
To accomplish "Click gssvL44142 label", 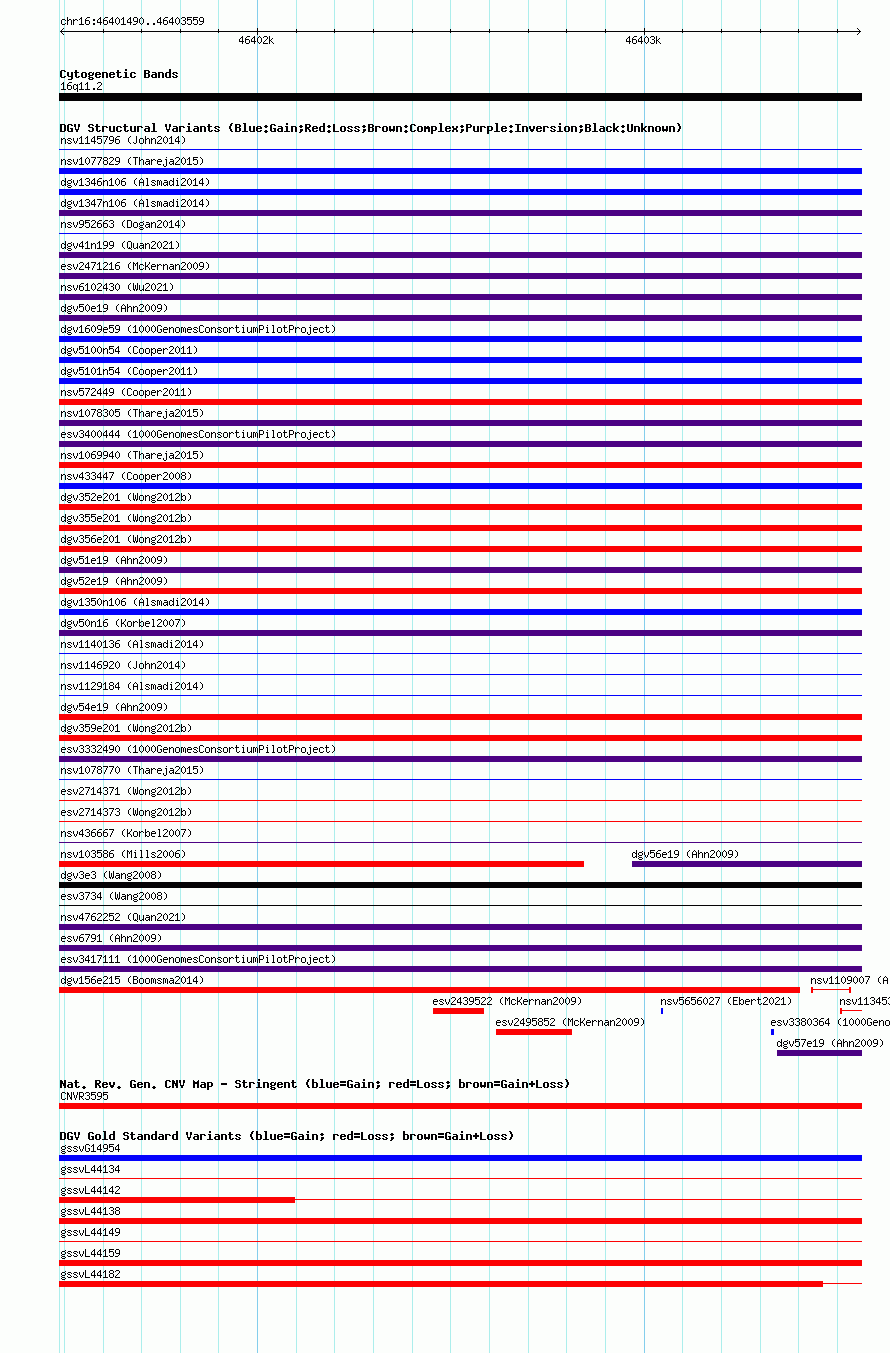I will tap(90, 1190).
